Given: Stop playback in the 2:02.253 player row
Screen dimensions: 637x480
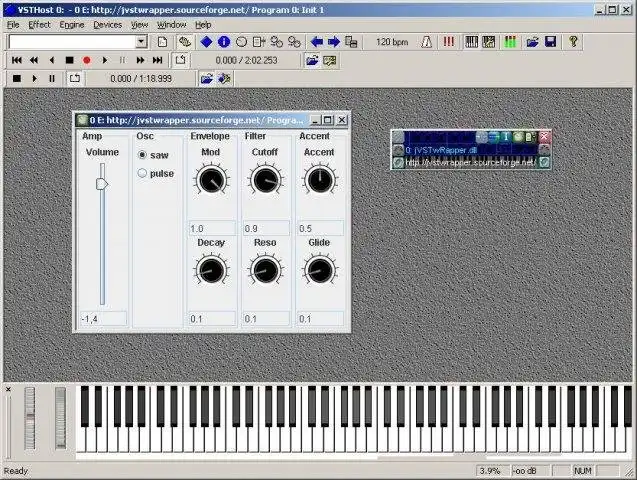Looking at the screenshot, I should click(x=69, y=60).
